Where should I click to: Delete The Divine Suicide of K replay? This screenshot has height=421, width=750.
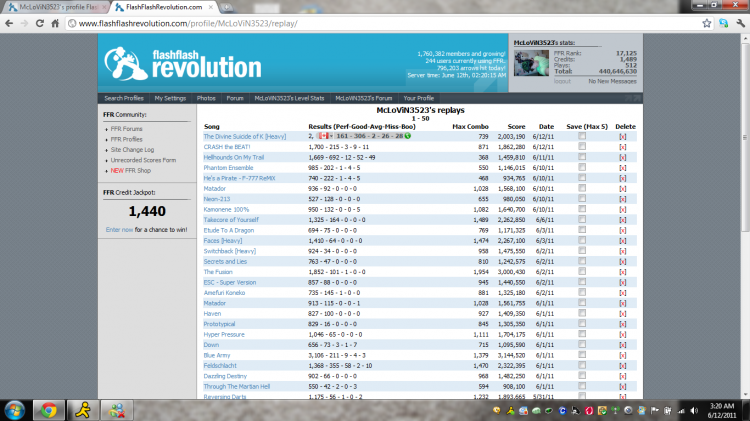pyautogui.click(x=622, y=136)
